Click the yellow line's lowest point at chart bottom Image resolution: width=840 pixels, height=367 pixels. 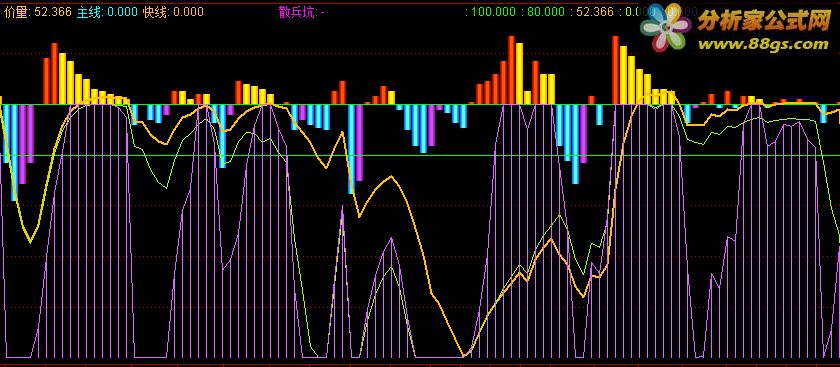click(x=464, y=355)
